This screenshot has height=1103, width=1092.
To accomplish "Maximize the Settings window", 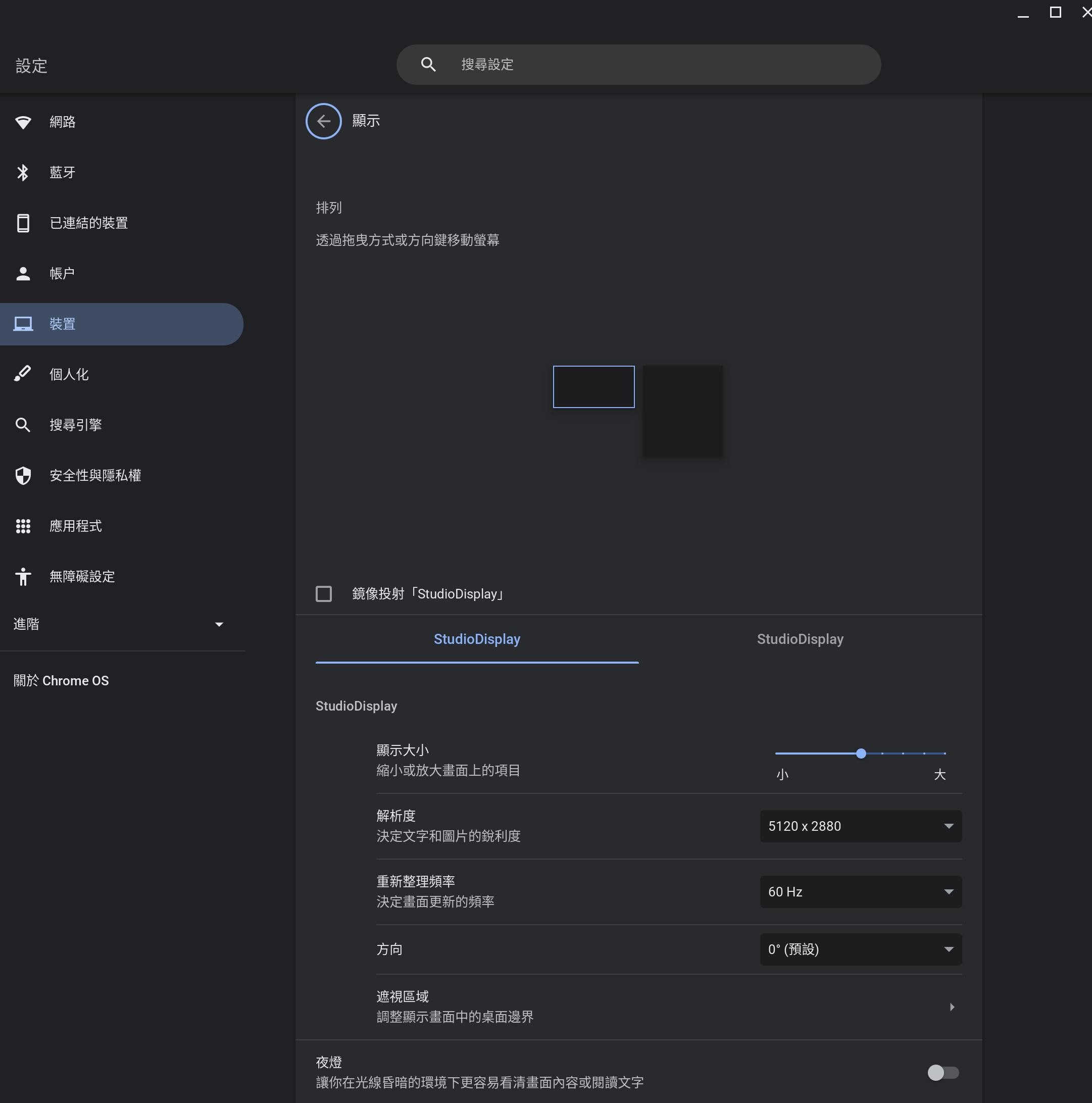I will 1056,13.
